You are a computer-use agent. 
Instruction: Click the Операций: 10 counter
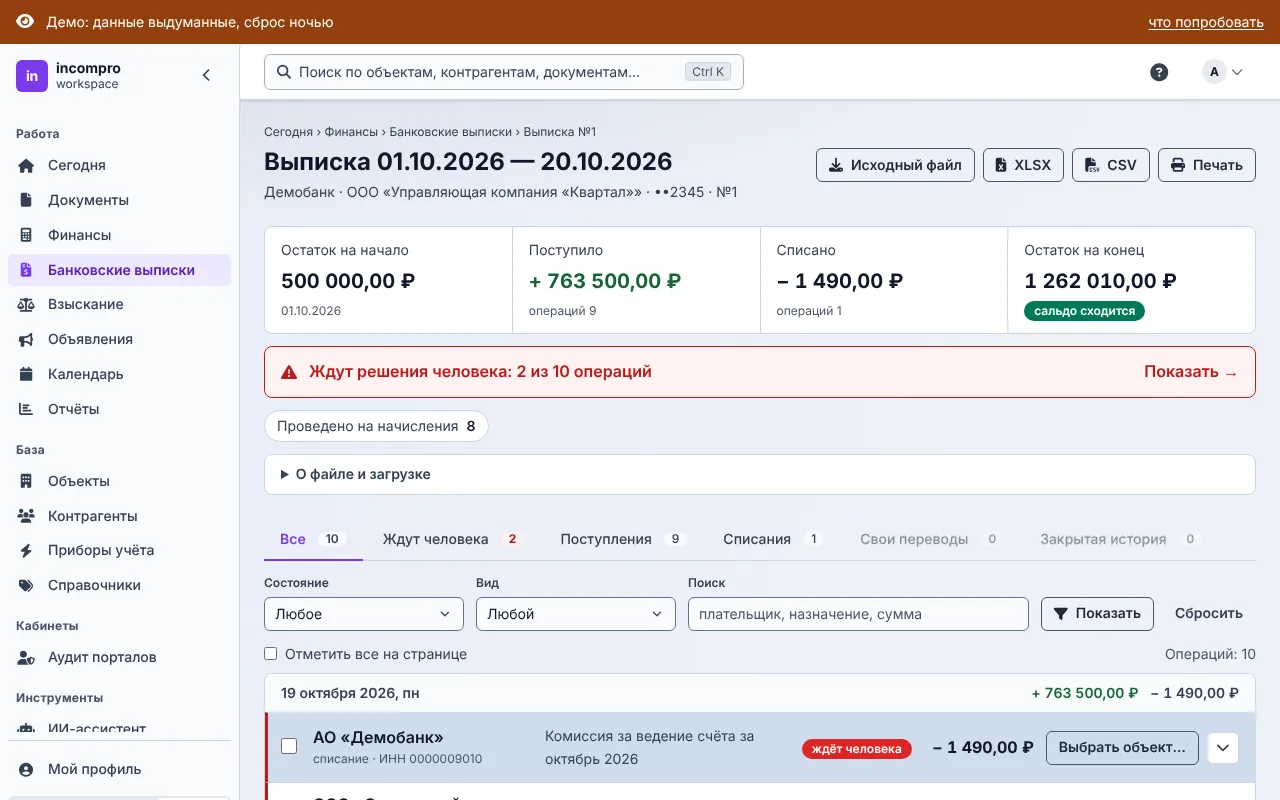(x=1210, y=654)
